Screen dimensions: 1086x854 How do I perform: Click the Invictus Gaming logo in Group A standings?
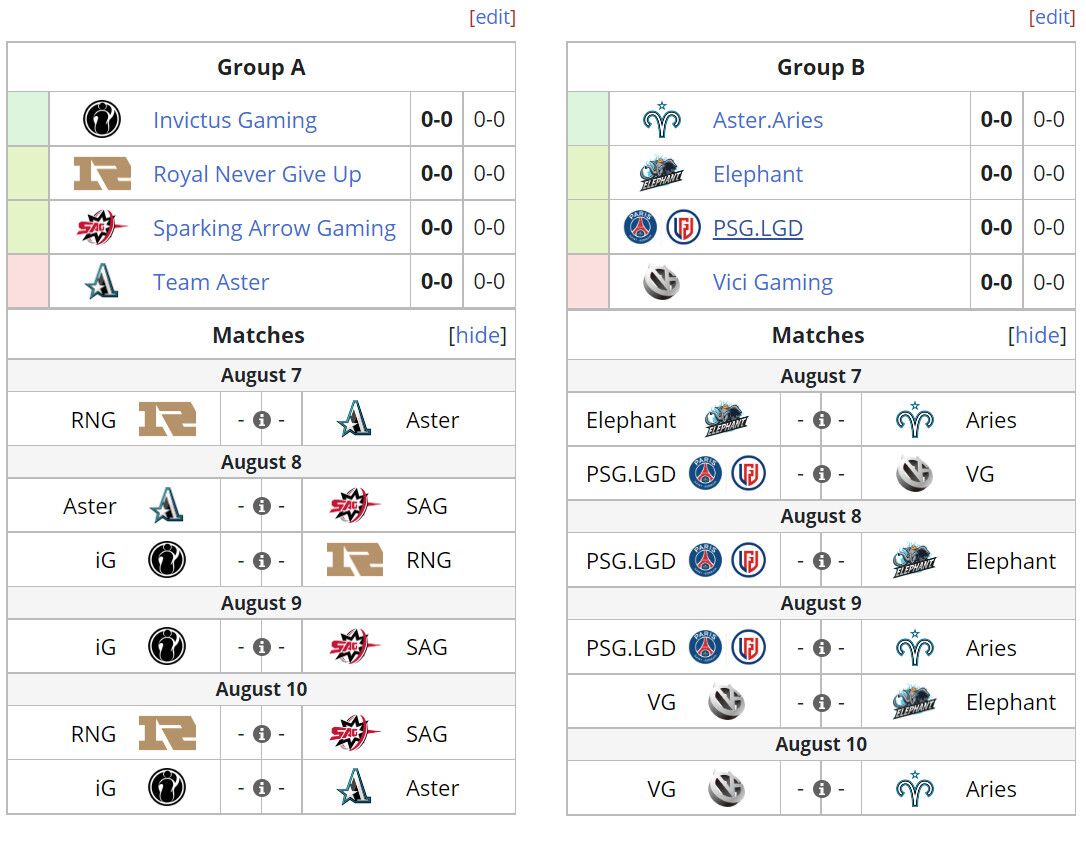coord(102,119)
